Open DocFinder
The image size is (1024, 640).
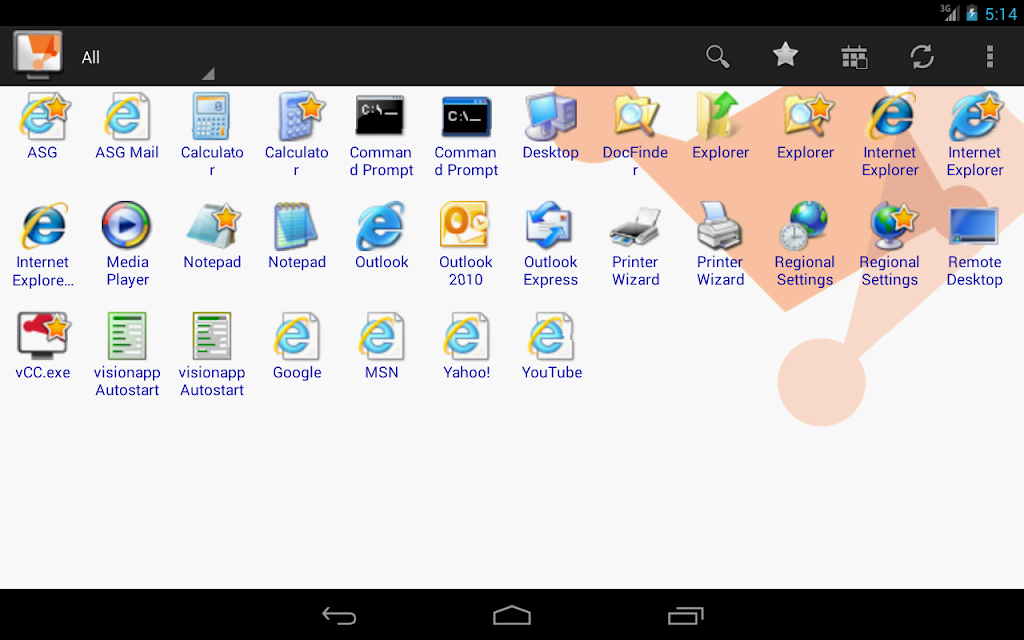[x=635, y=135]
